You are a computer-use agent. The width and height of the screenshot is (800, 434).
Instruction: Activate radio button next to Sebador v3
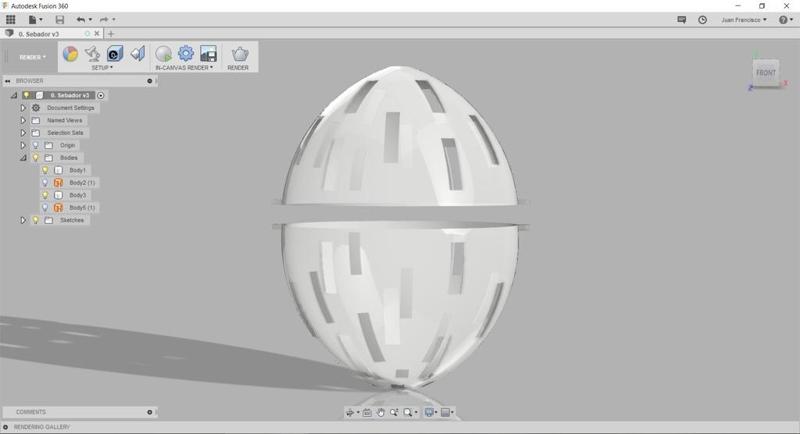101,95
